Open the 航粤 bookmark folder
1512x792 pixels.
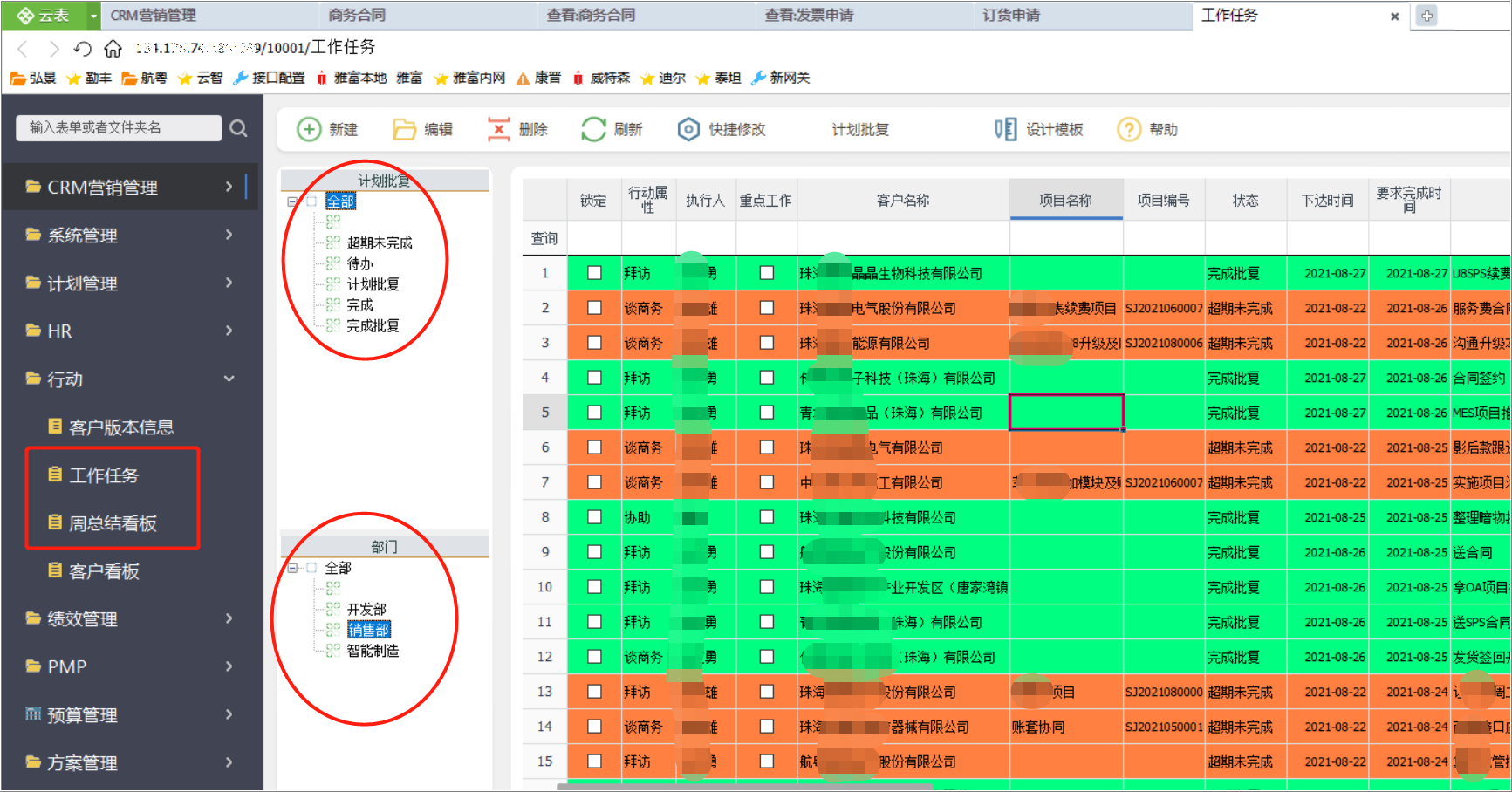click(144, 78)
